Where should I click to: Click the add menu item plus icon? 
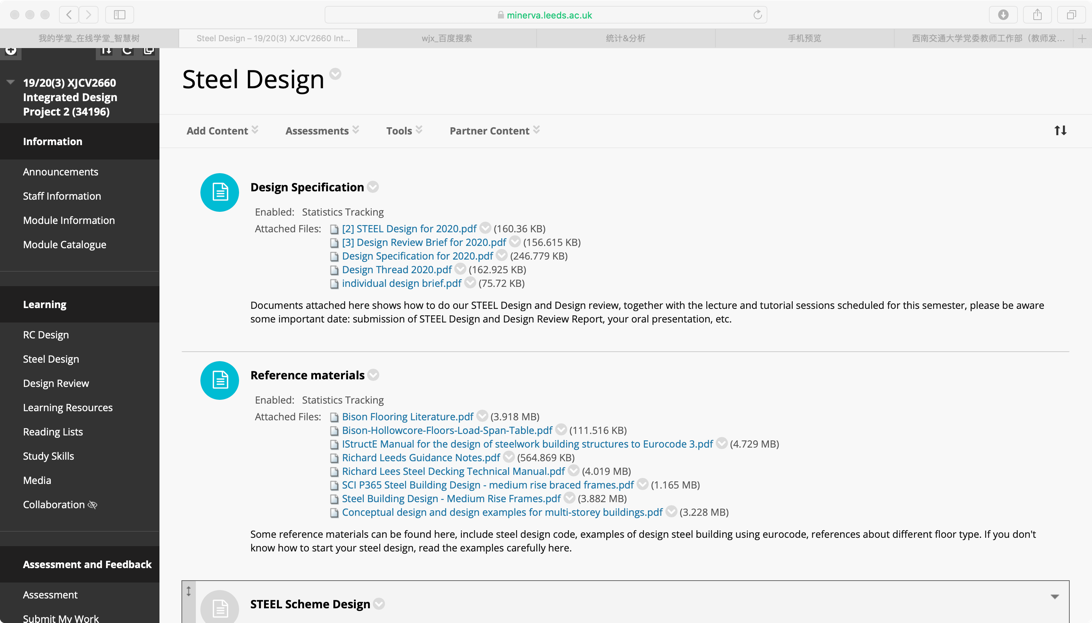click(10, 51)
